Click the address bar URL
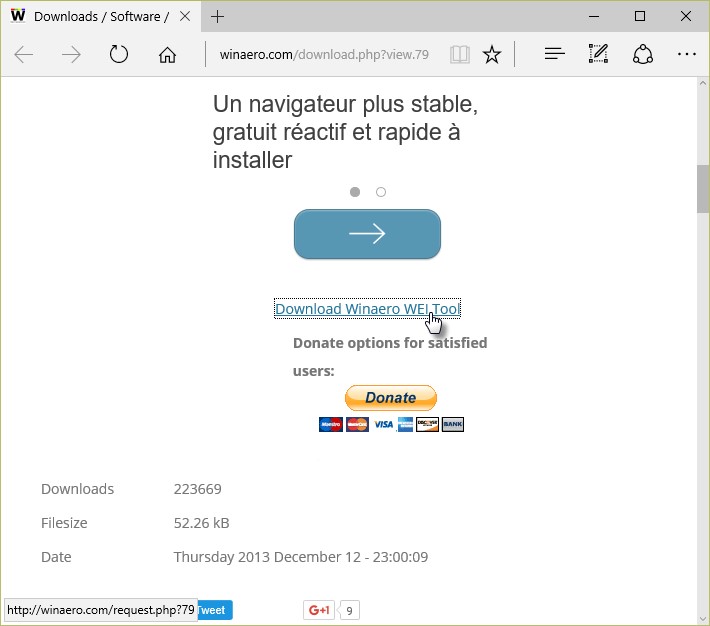 pyautogui.click(x=323, y=55)
